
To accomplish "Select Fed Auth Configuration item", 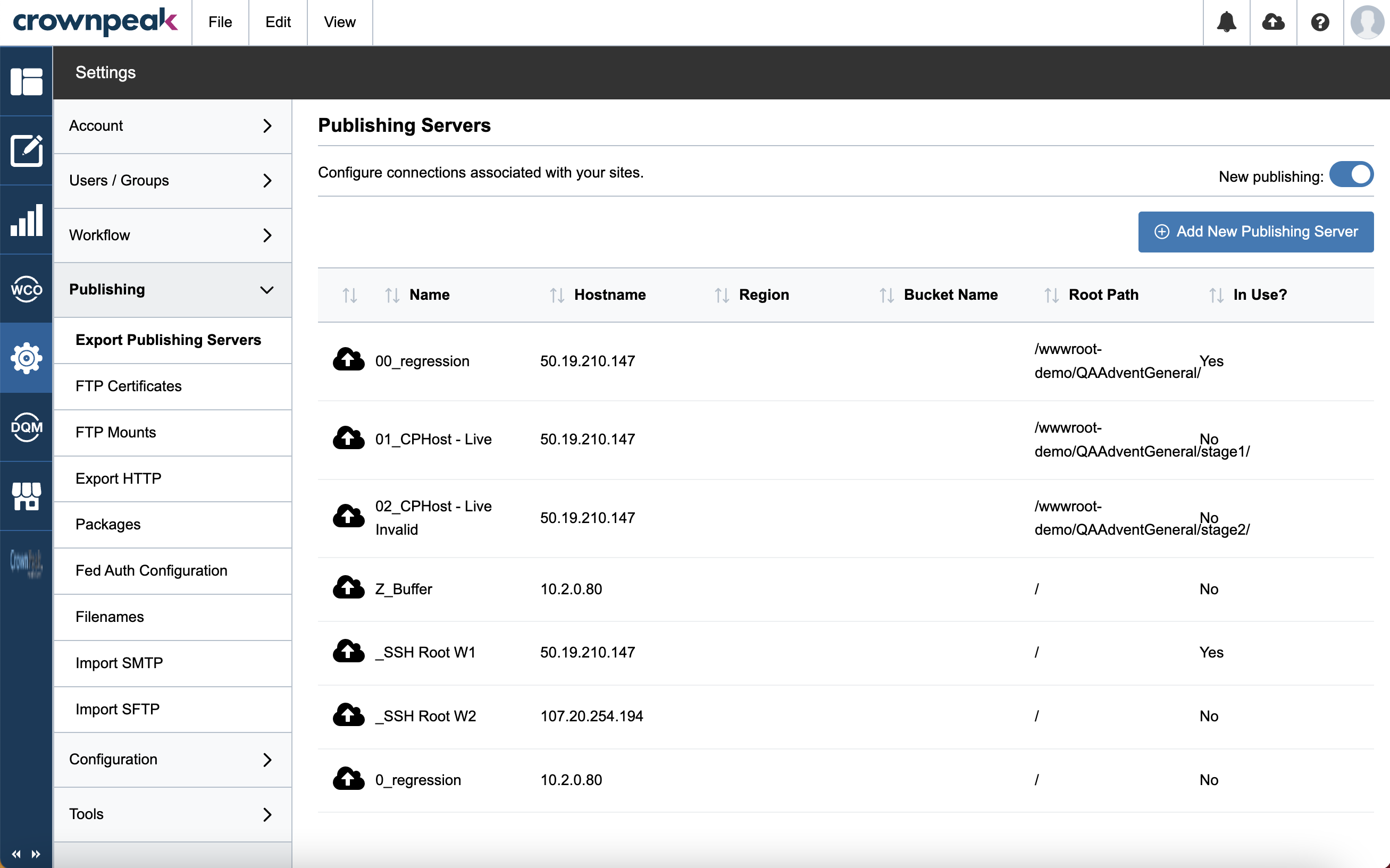I will [172, 571].
